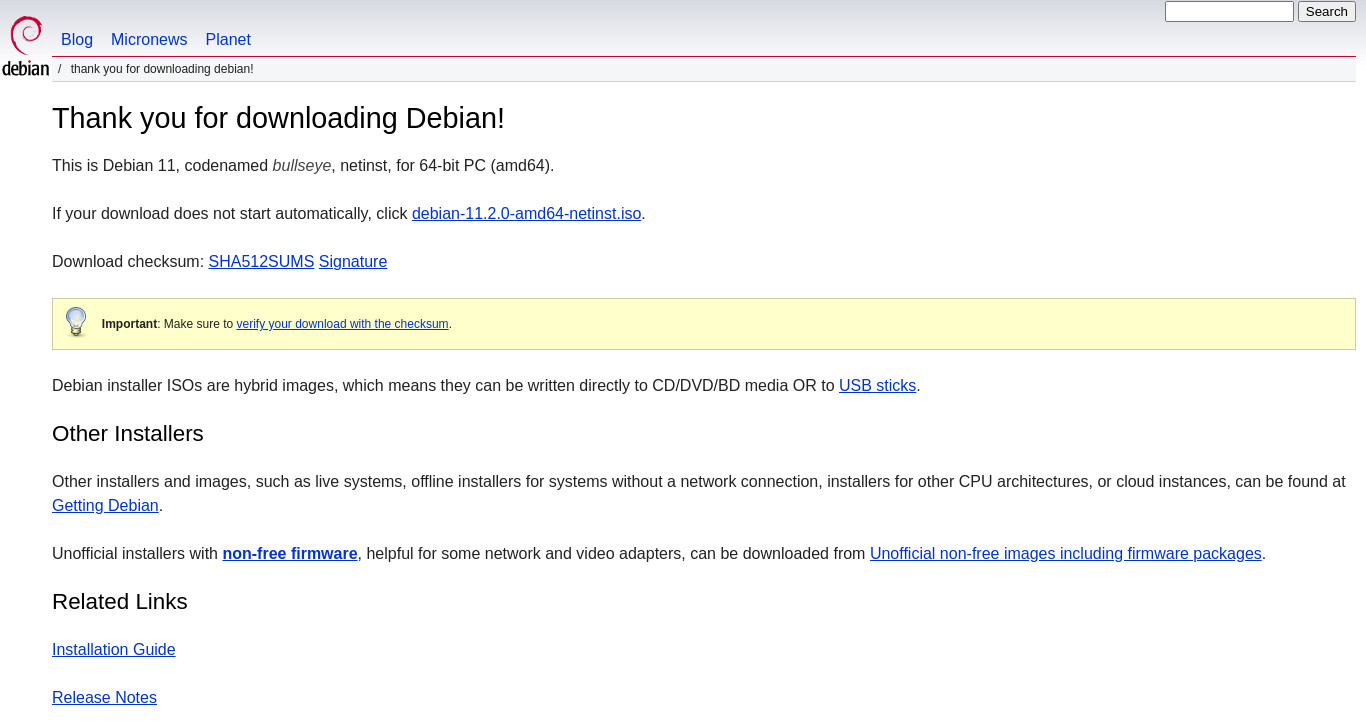Image resolution: width=1366 pixels, height=728 pixels.
Task: Click the Search button
Action: pyautogui.click(x=1327, y=12)
